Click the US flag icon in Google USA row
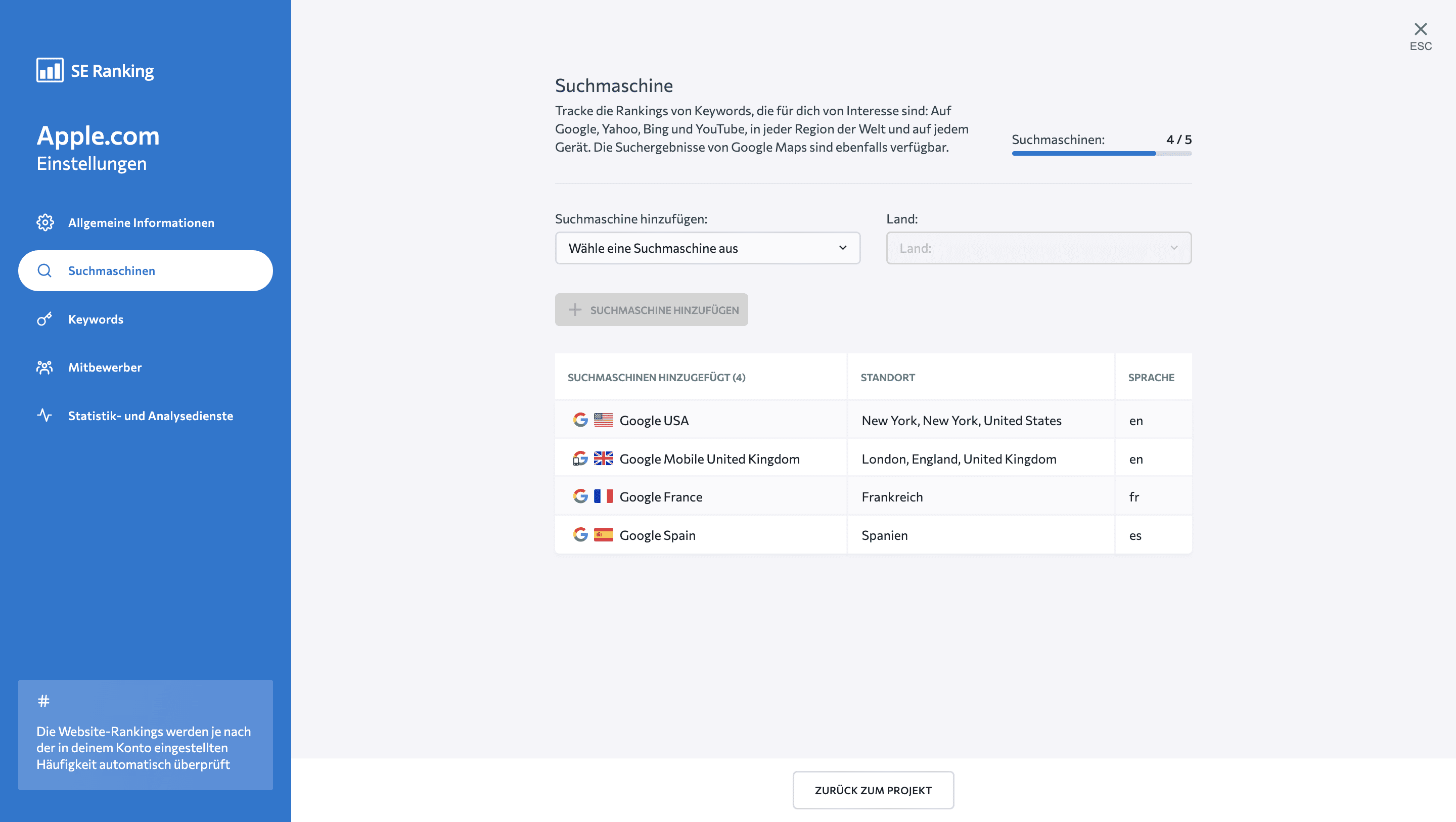 (x=604, y=420)
